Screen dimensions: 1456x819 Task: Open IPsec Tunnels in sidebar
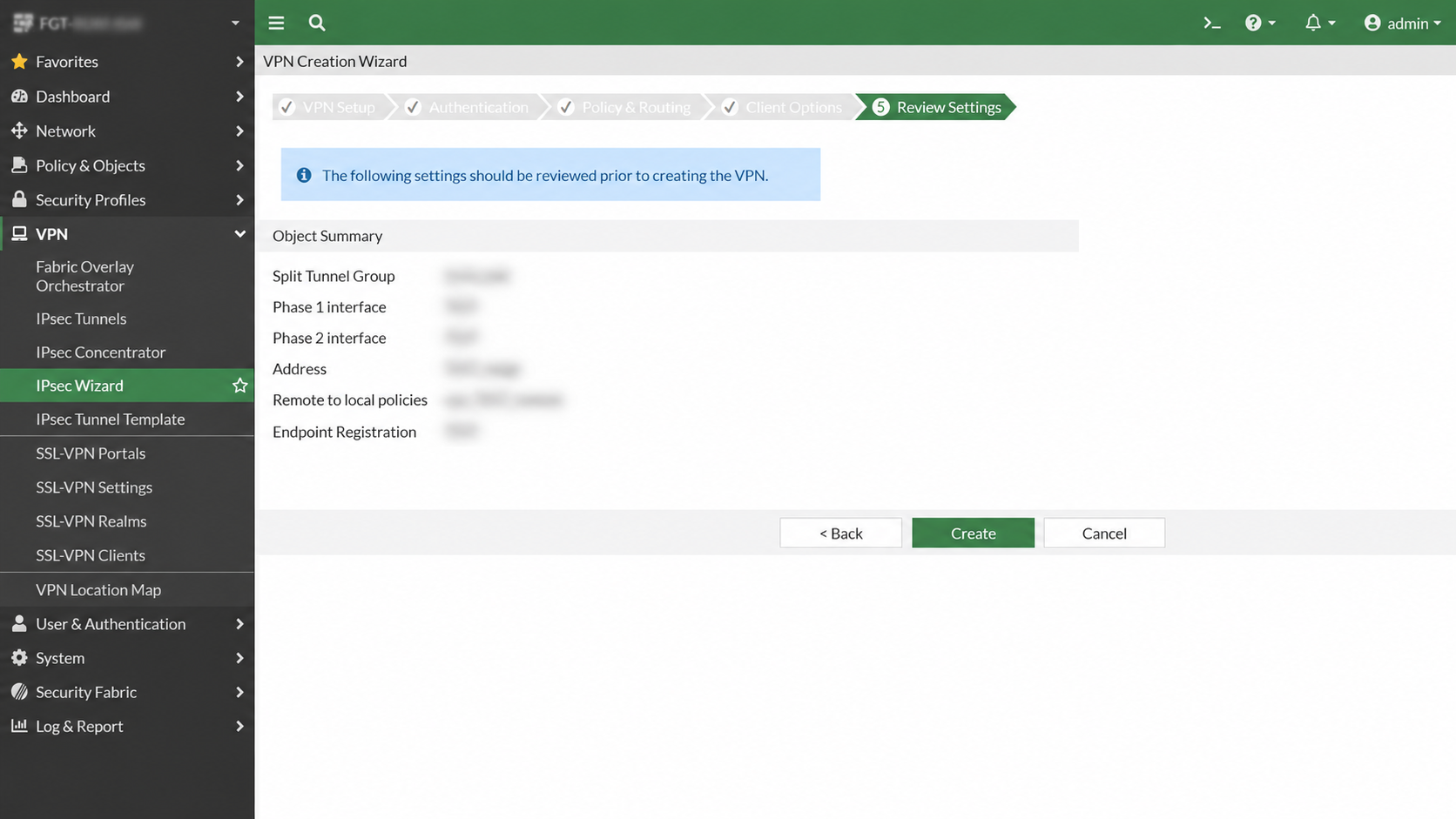tap(81, 319)
